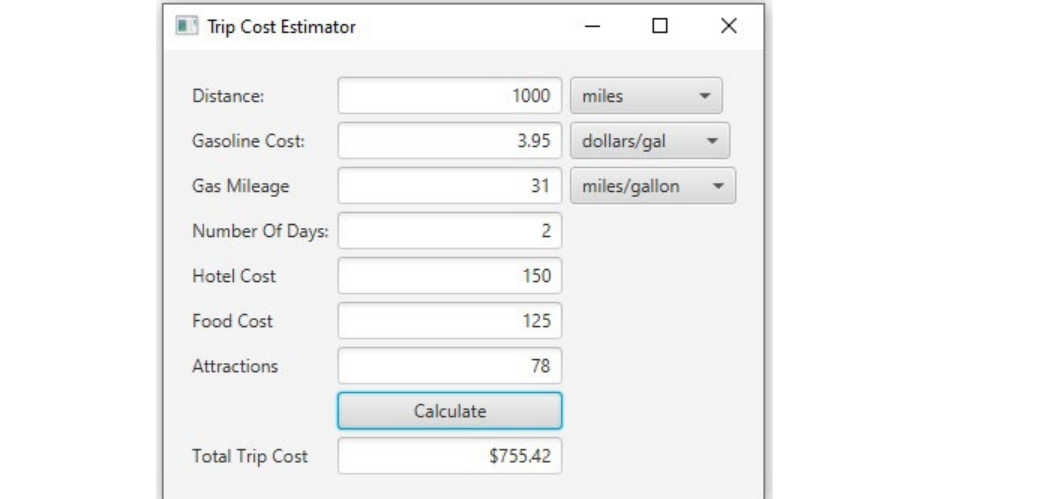Click the Gas Mileage field showing 31

click(450, 186)
